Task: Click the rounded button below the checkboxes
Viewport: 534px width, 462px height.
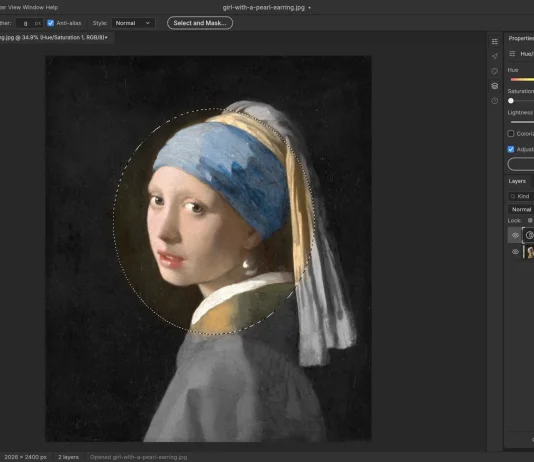Action: (521, 164)
